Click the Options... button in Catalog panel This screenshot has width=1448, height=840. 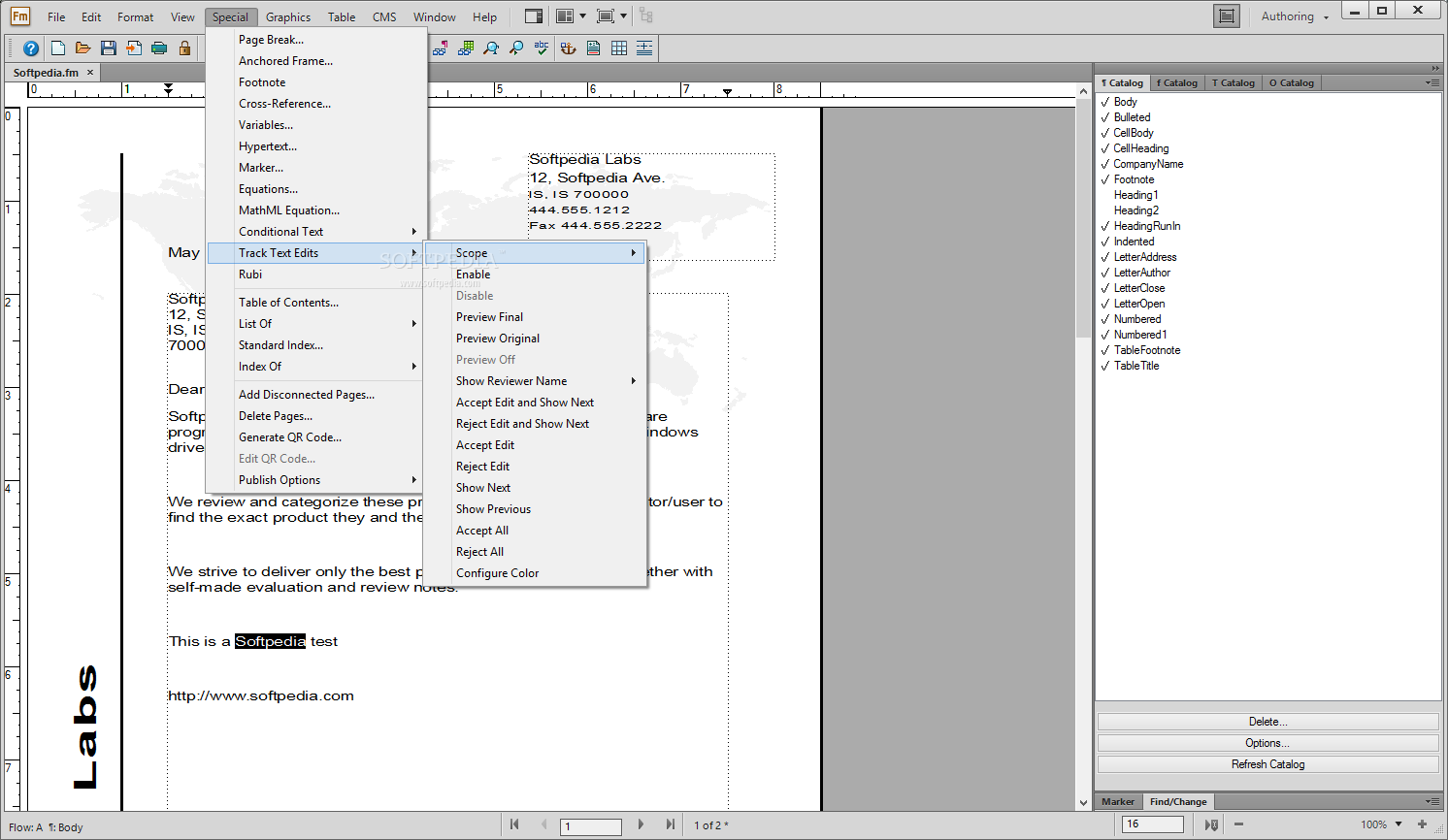pos(1267,743)
